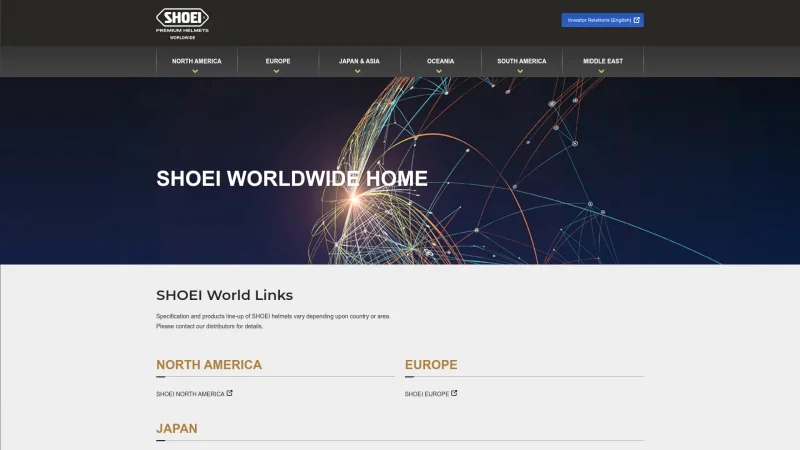Expand the chevron under NORTH AMERICA
Viewport: 800px width, 450px height.
(195, 71)
